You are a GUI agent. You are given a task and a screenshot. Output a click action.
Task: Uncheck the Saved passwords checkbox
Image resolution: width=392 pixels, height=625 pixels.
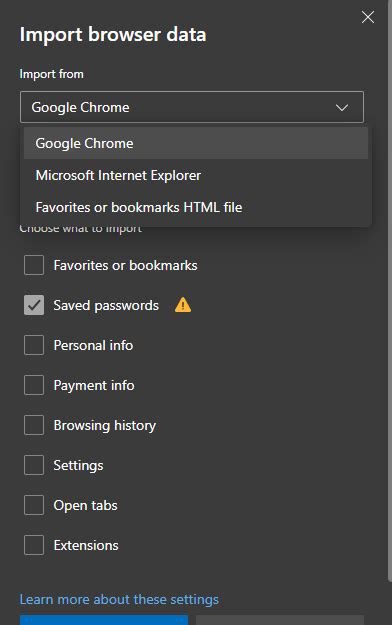coord(34,305)
